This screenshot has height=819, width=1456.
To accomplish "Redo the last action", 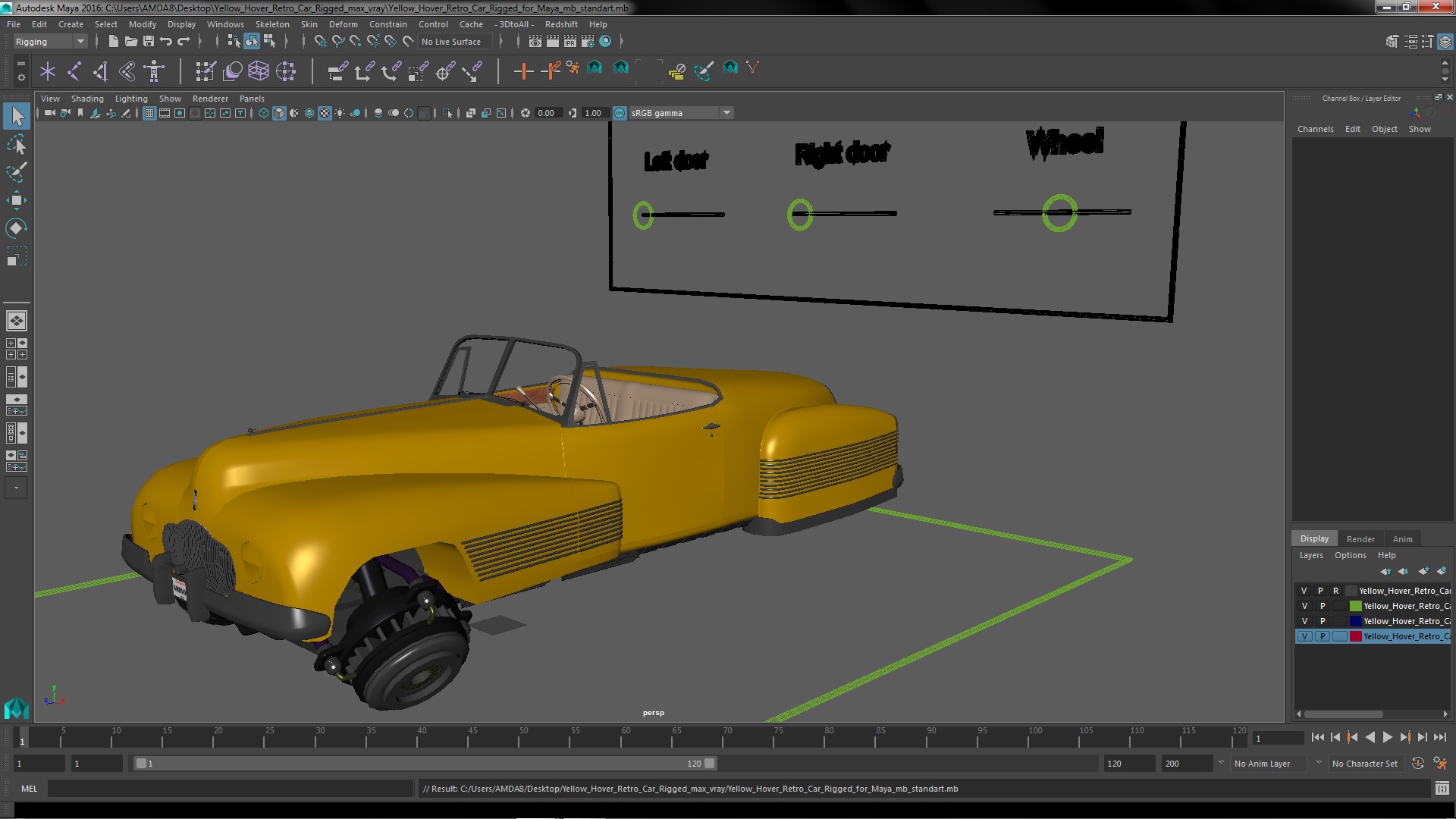I will [x=184, y=41].
